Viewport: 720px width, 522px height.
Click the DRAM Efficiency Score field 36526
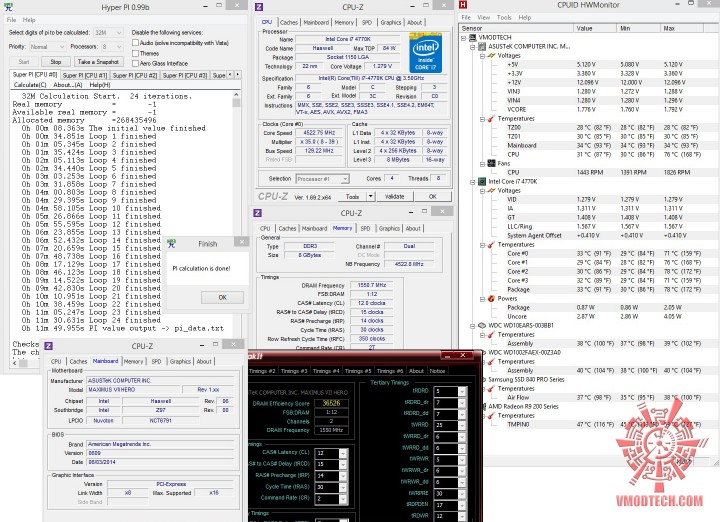point(331,403)
